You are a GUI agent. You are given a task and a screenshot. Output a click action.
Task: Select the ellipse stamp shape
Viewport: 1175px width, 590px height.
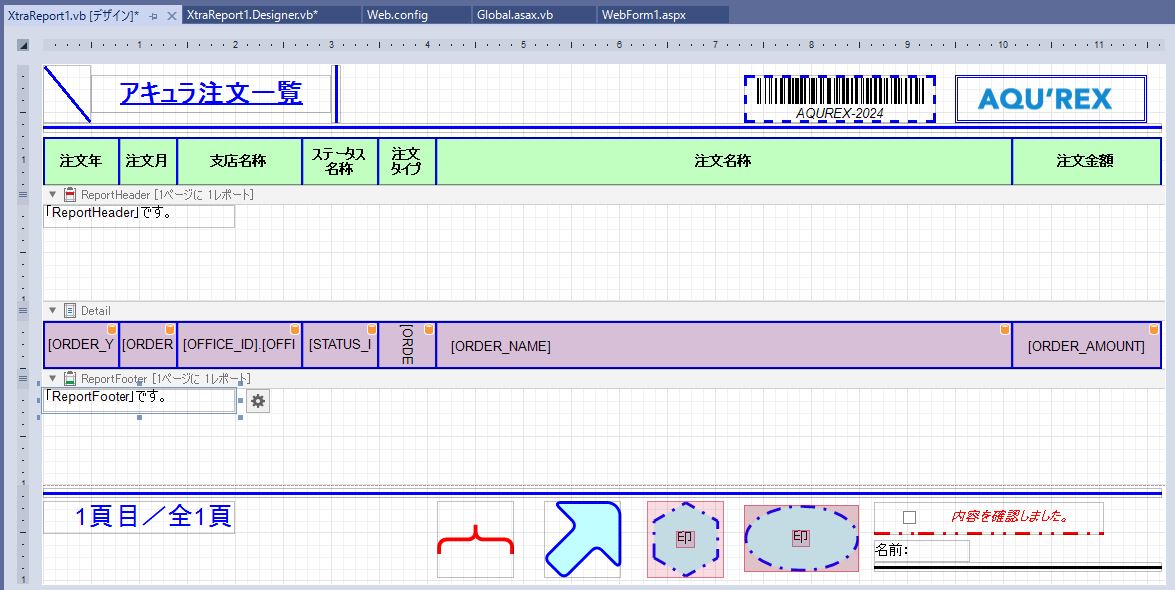pos(801,538)
